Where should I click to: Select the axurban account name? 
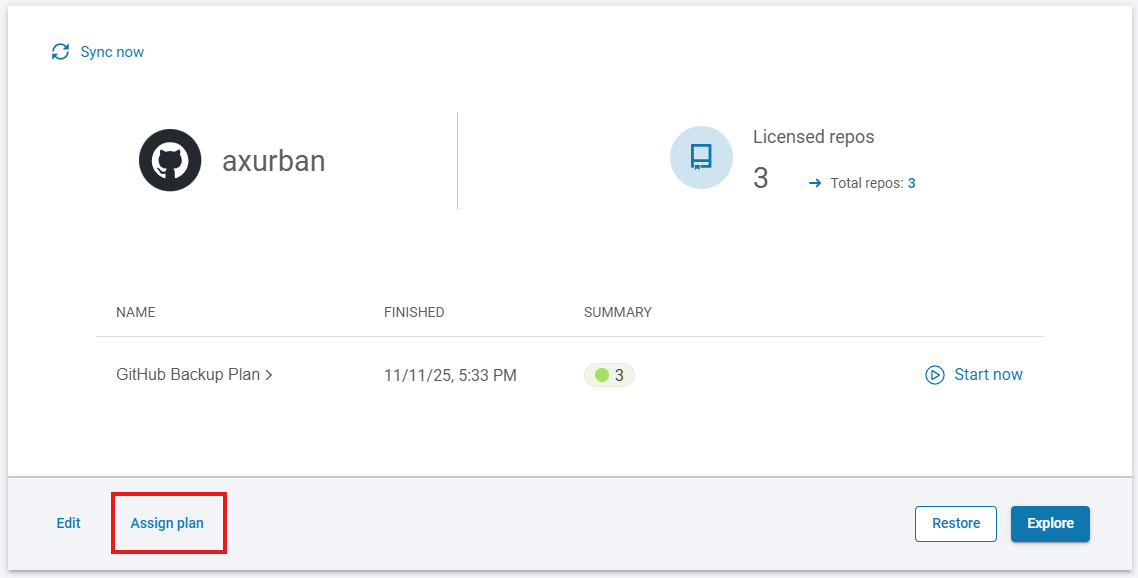tap(273, 161)
